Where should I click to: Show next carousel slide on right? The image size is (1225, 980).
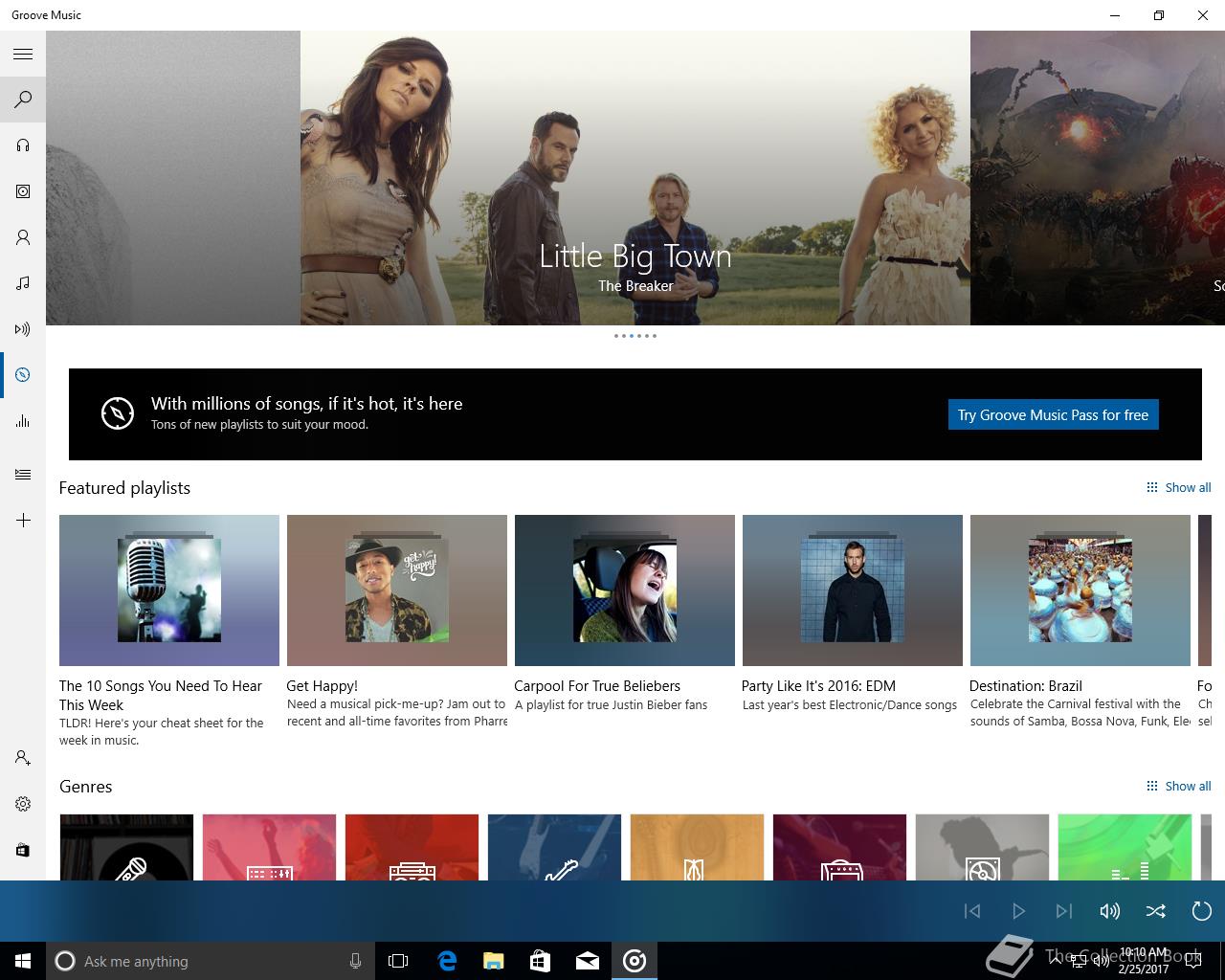[x=1098, y=178]
